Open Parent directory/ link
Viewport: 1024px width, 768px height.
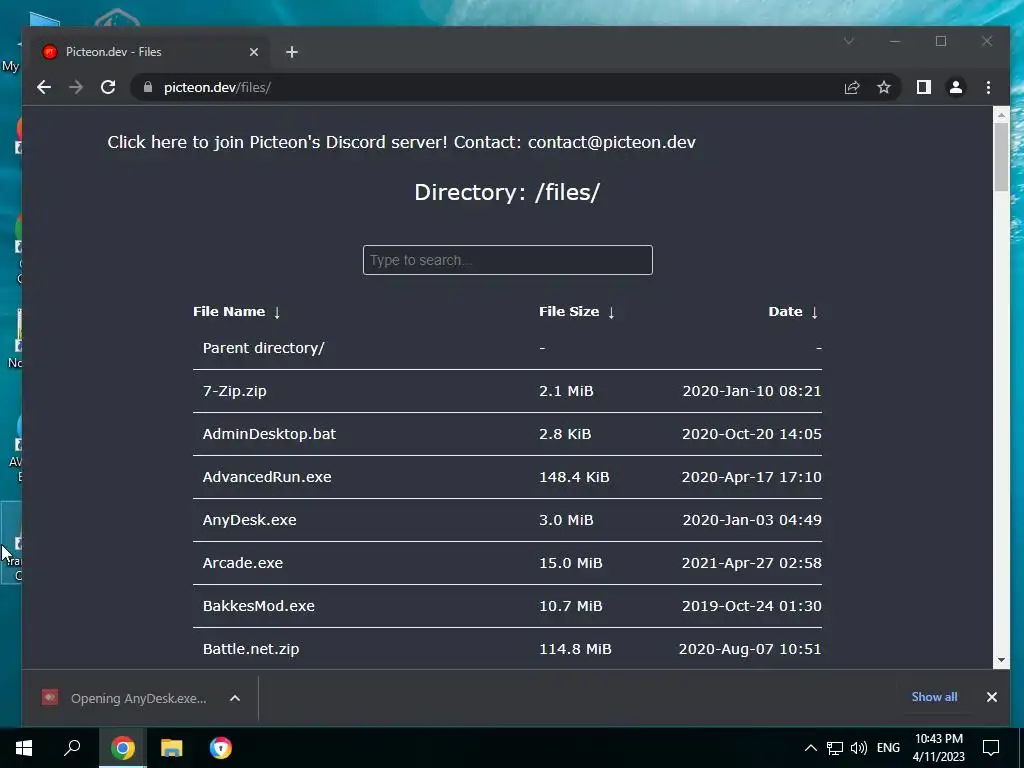263,348
